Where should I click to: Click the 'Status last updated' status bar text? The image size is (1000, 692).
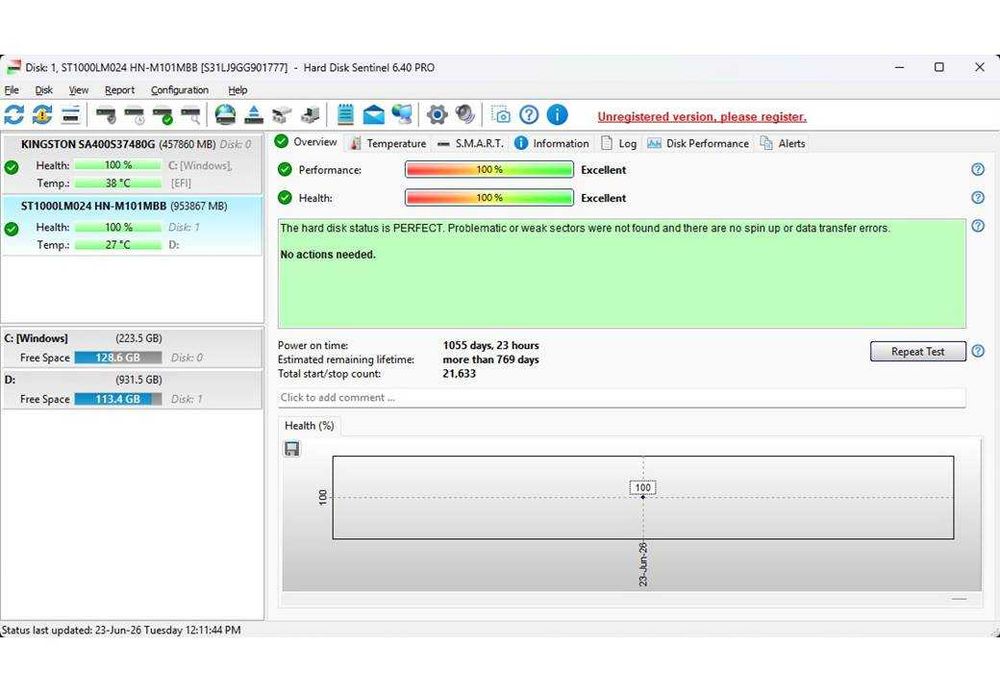point(121,630)
